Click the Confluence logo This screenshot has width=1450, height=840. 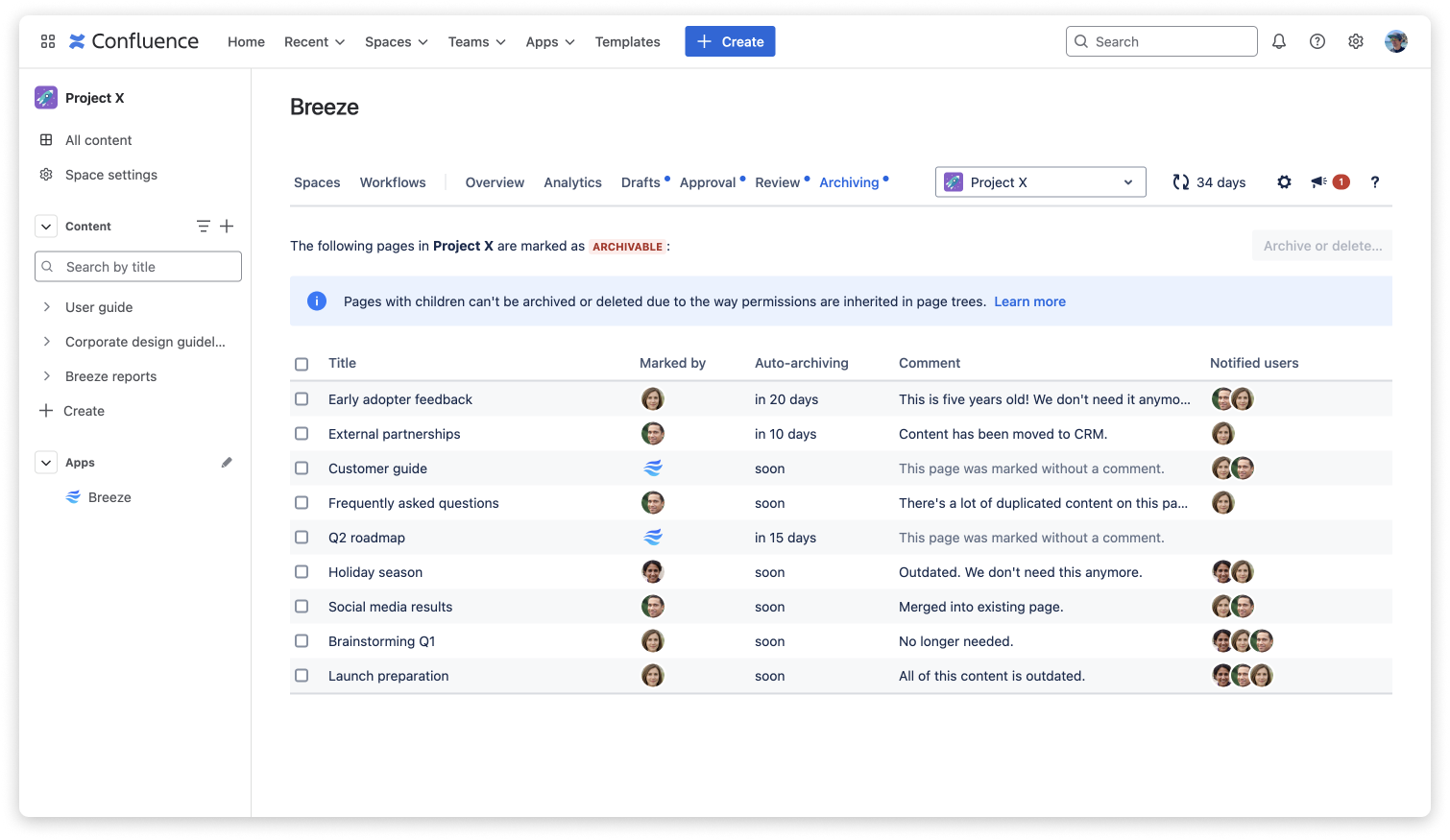click(133, 41)
